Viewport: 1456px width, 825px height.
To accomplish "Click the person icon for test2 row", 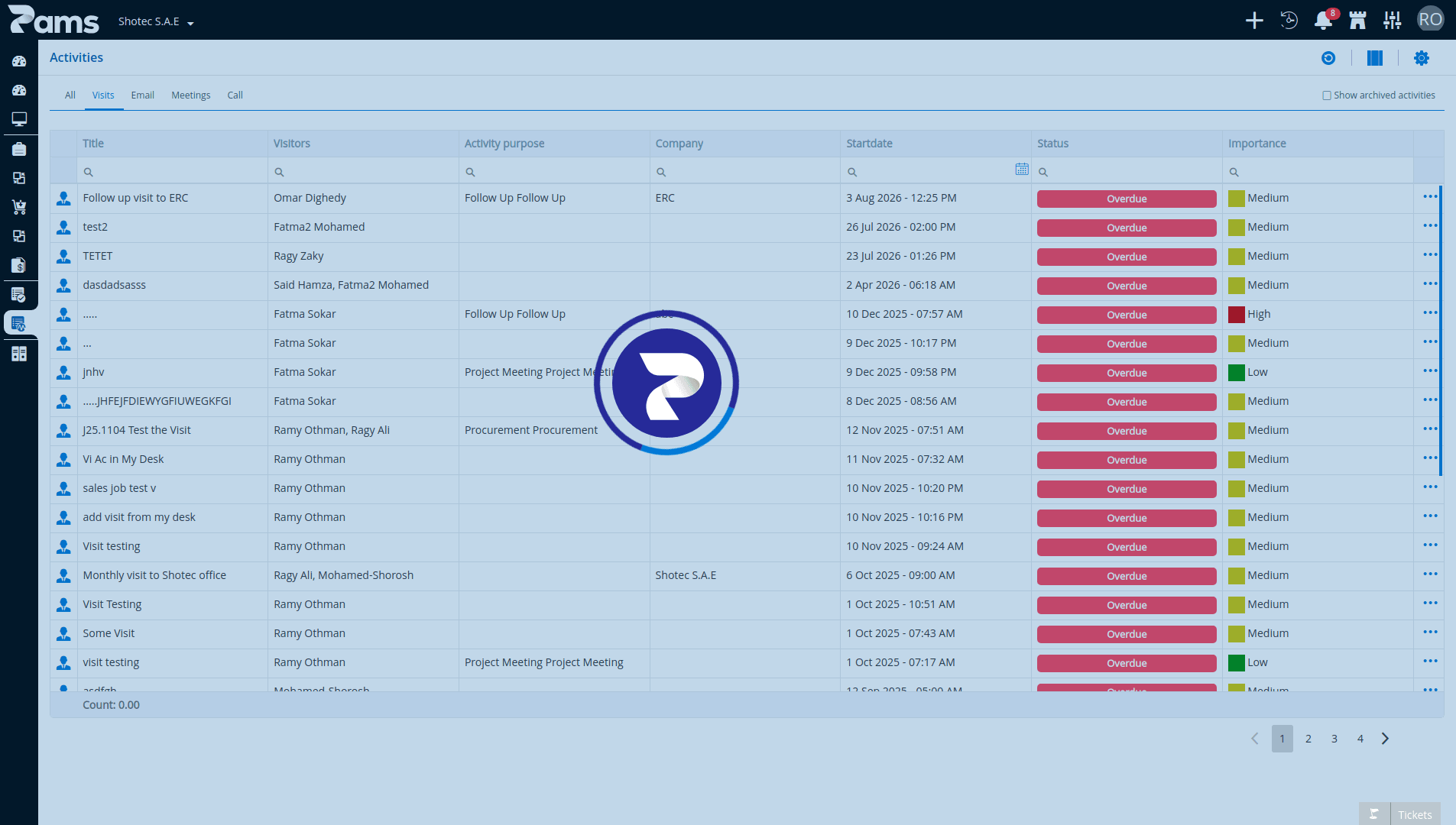I will pos(63,228).
